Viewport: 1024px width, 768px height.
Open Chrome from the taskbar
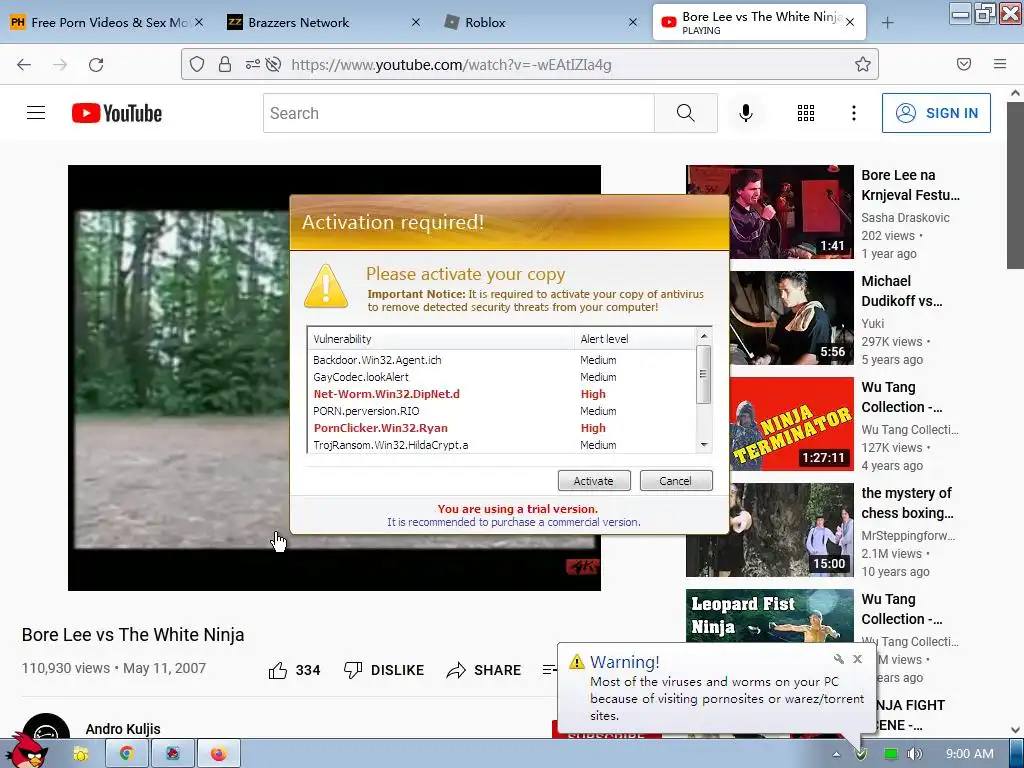(127, 754)
